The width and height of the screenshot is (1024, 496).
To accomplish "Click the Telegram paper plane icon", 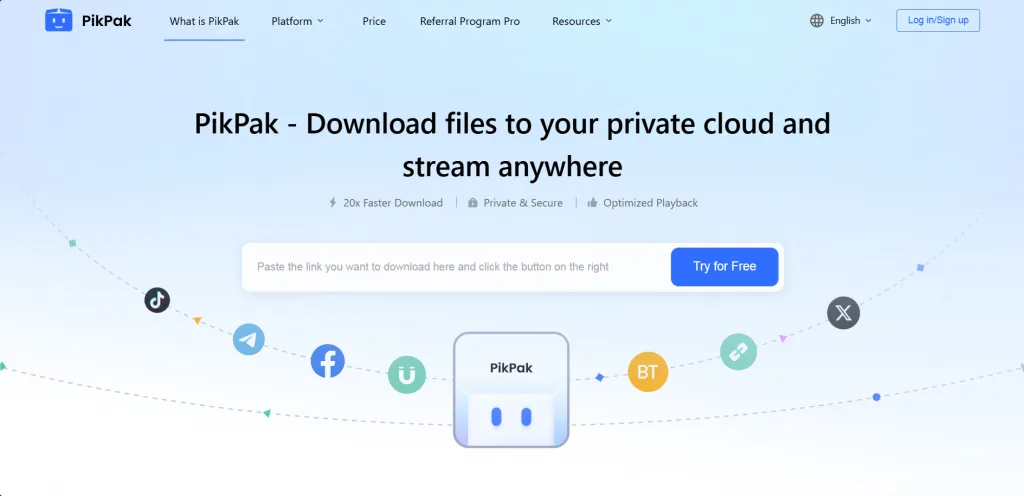I will [x=249, y=339].
